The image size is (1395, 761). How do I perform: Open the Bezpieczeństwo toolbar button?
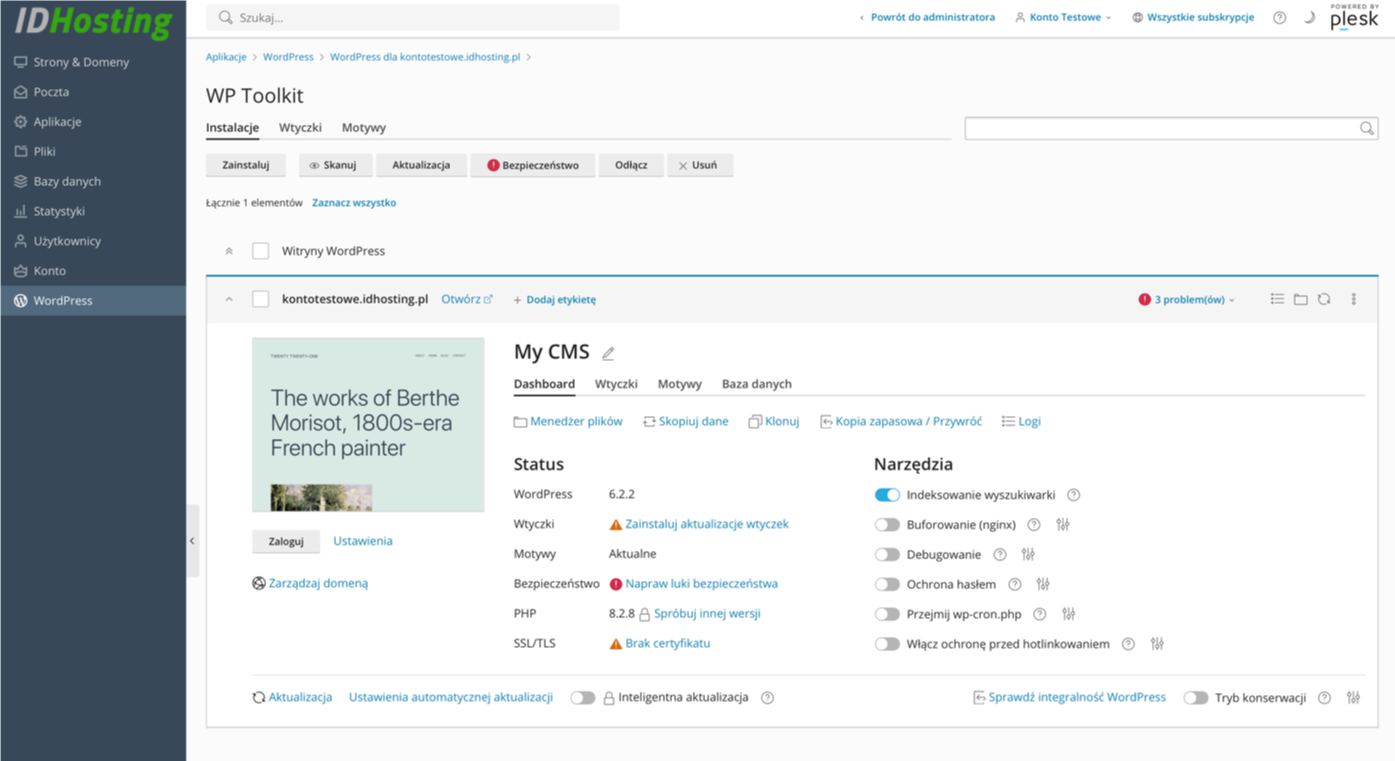533,165
